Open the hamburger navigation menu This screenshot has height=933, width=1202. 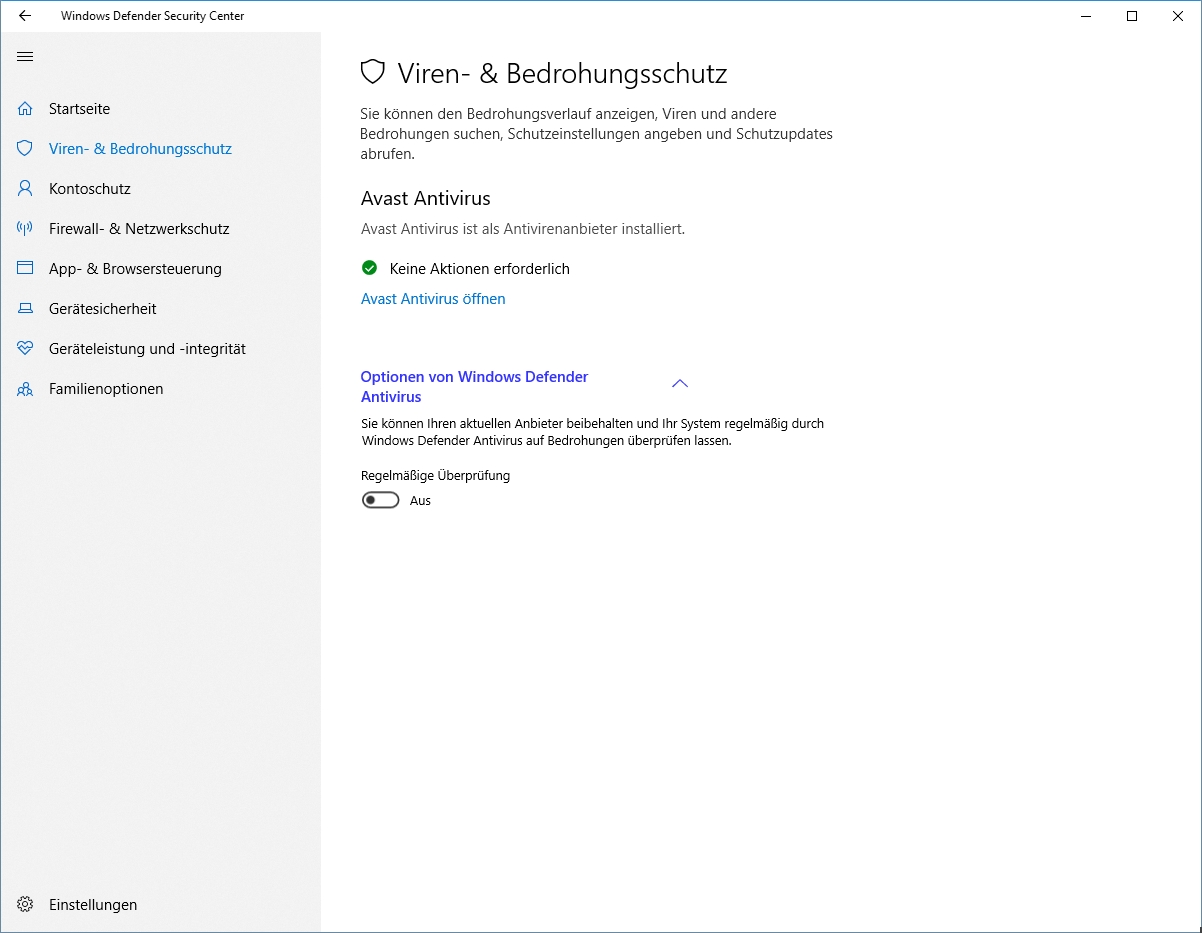tap(25, 56)
